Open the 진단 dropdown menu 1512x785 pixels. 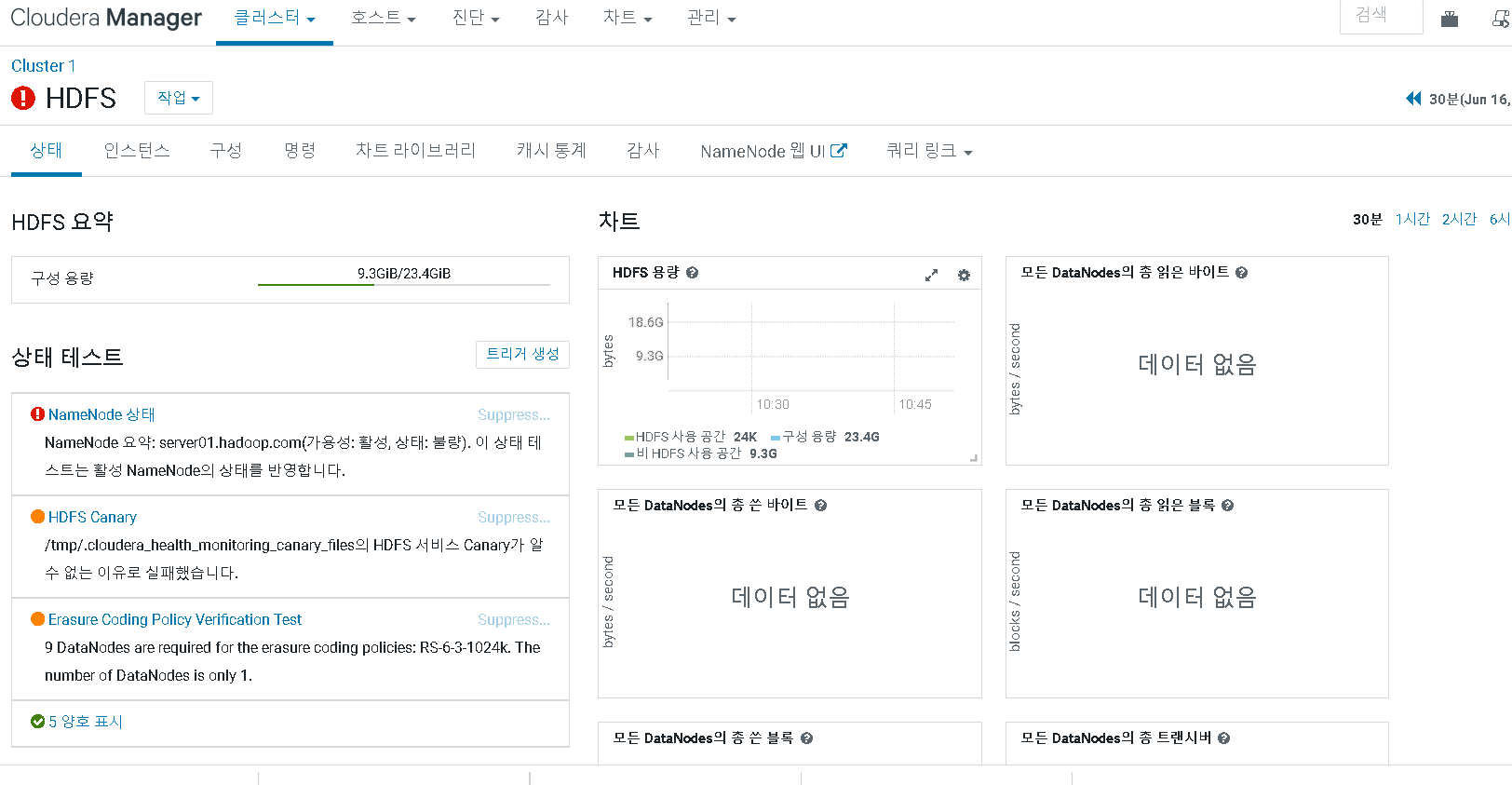click(476, 18)
